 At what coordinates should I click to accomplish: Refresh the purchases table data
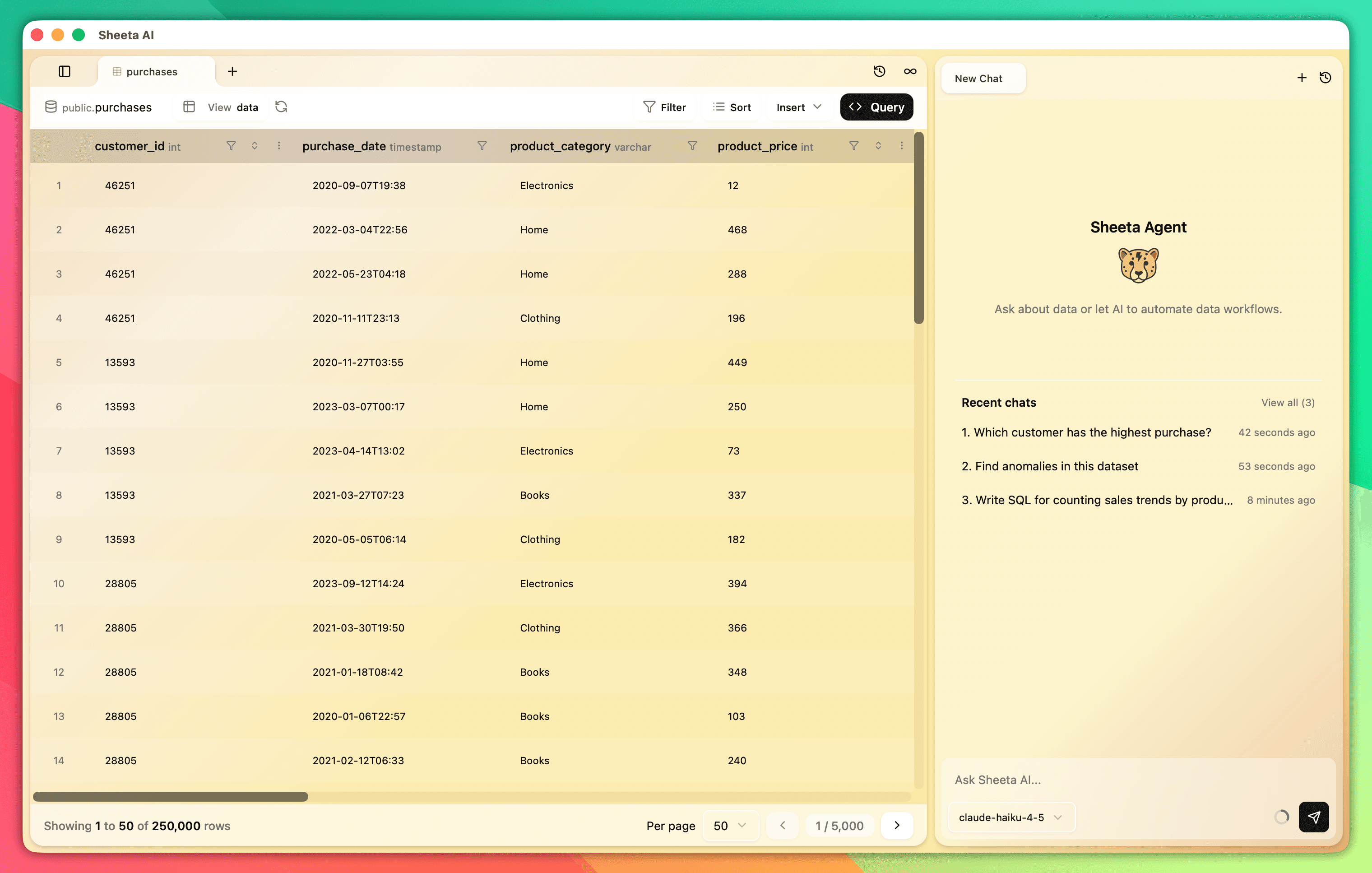pos(281,107)
